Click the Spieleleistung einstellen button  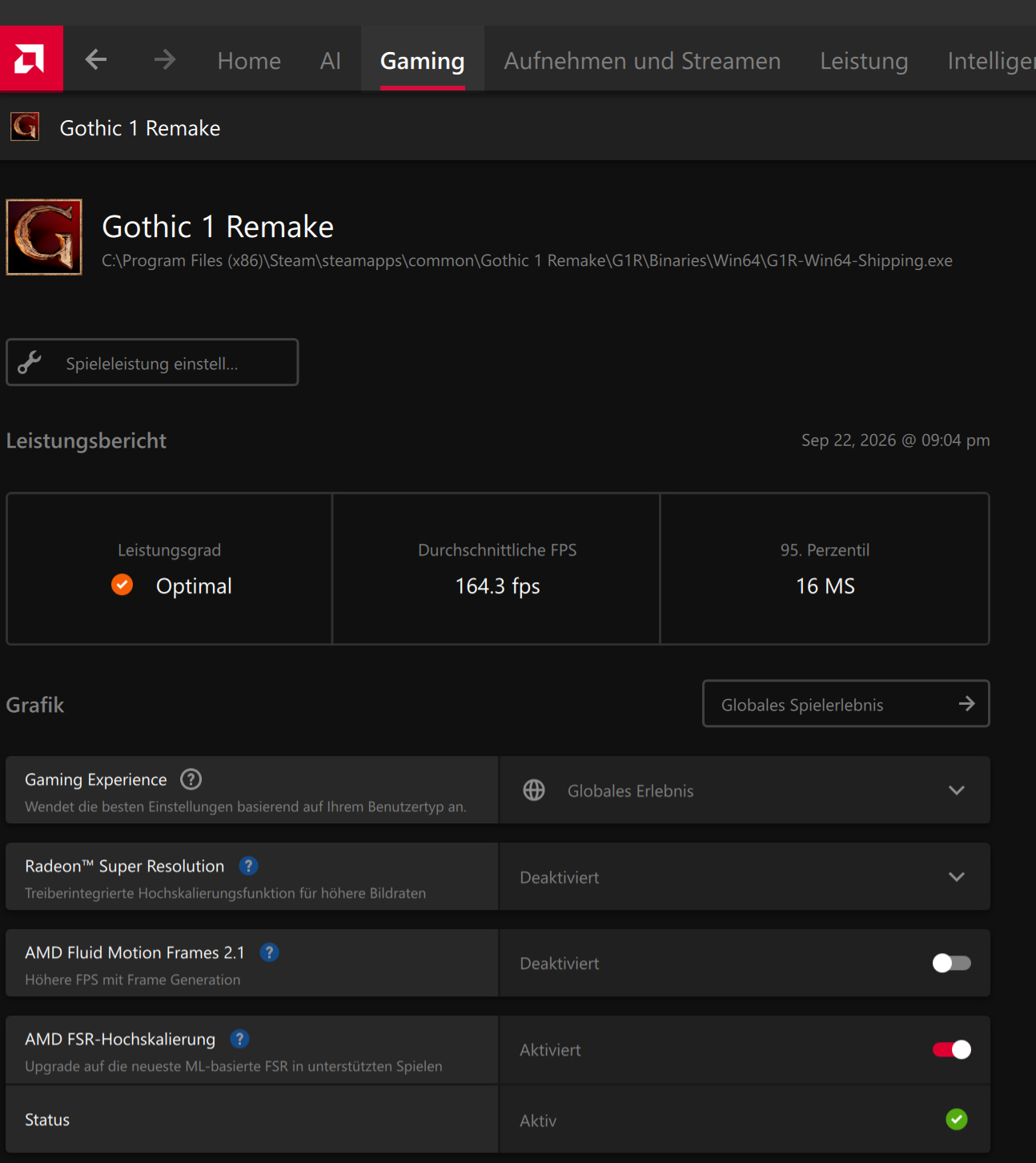tap(152, 362)
